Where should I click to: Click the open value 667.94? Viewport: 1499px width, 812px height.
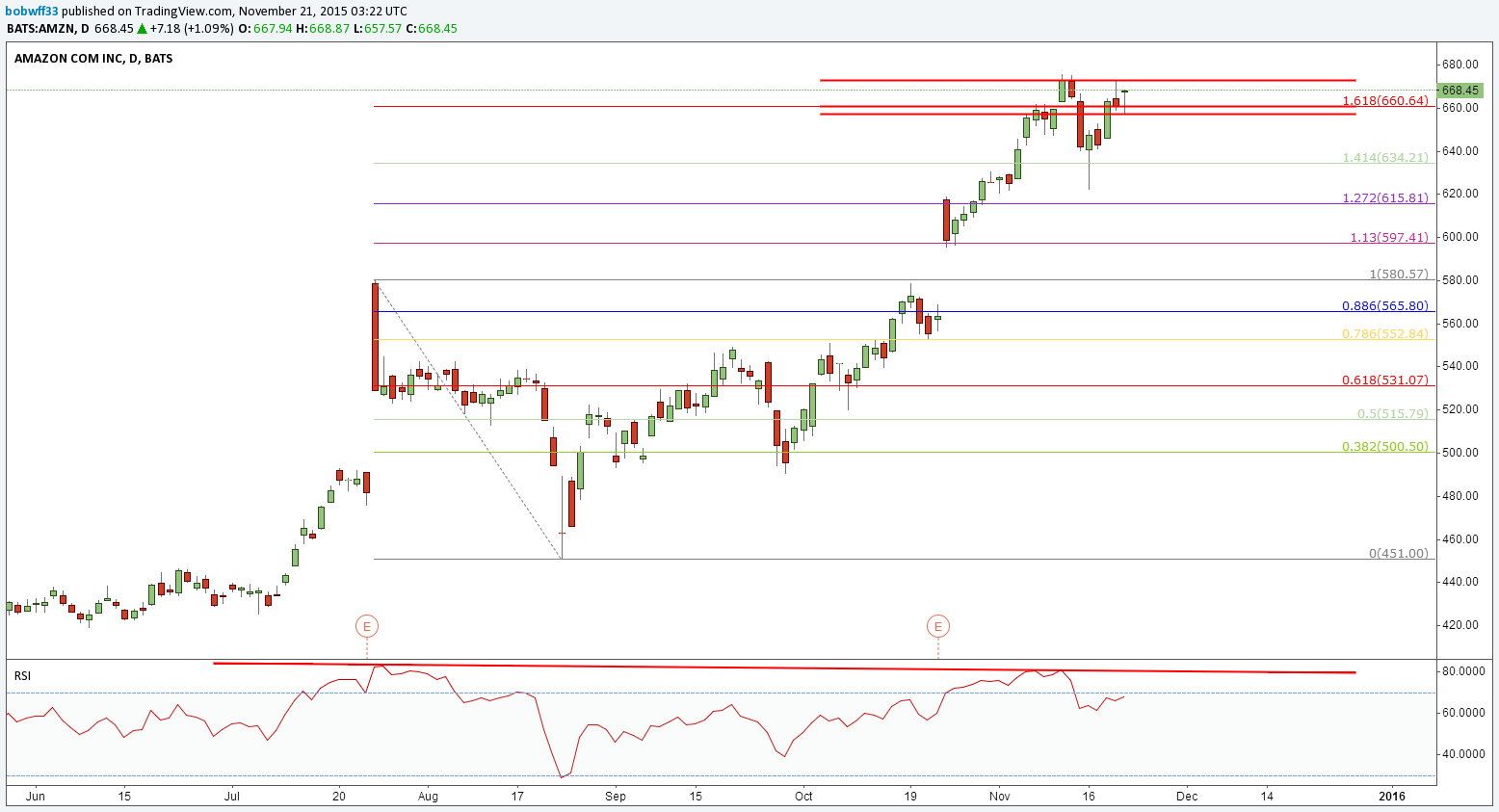click(272, 28)
